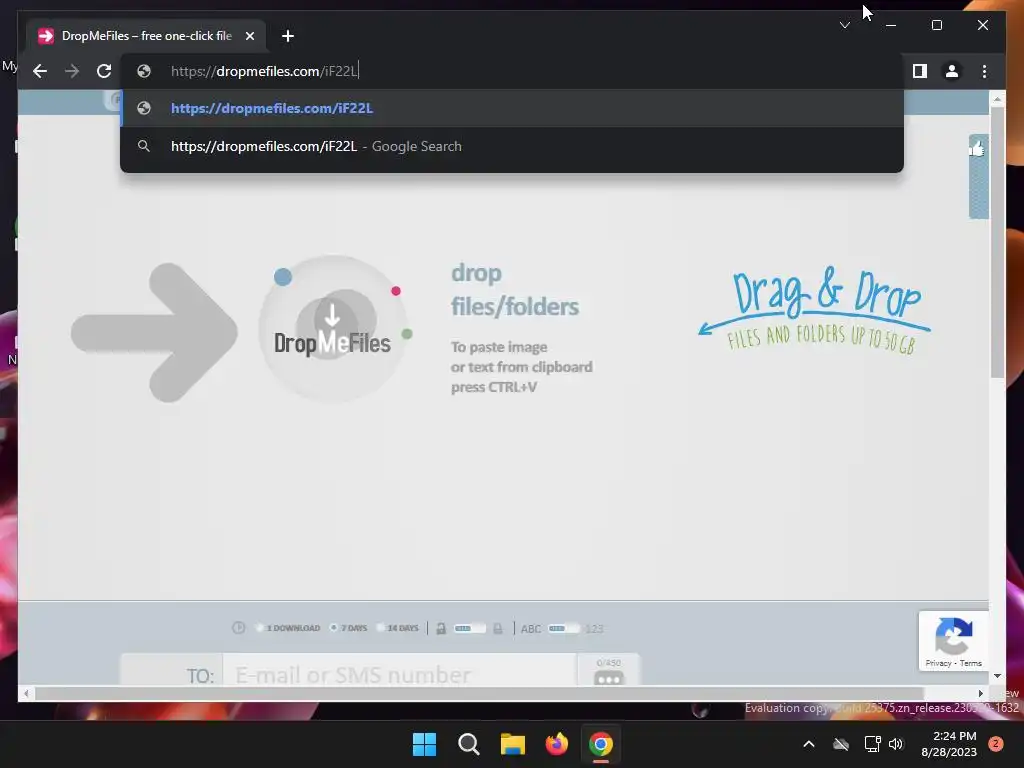Open the notification badge showing 2
The width and height of the screenshot is (1024, 768).
point(996,744)
